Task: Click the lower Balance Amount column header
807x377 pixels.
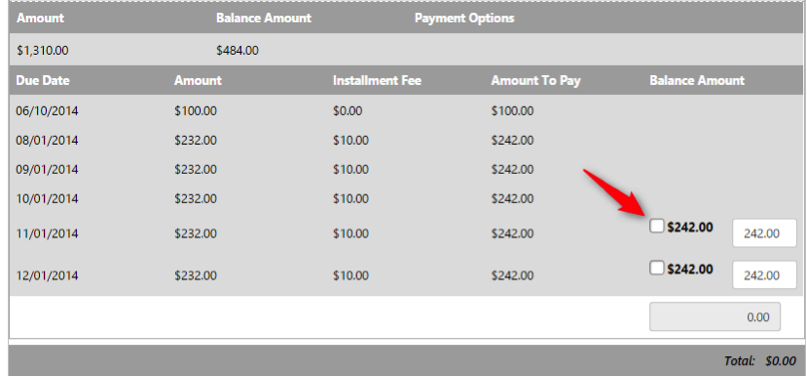Action: (697, 81)
